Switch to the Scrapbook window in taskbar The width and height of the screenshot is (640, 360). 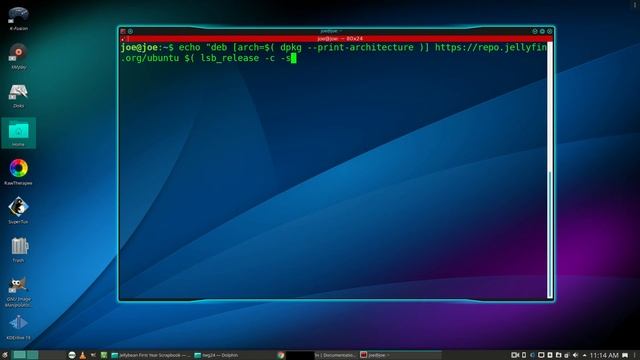[x=151, y=355]
